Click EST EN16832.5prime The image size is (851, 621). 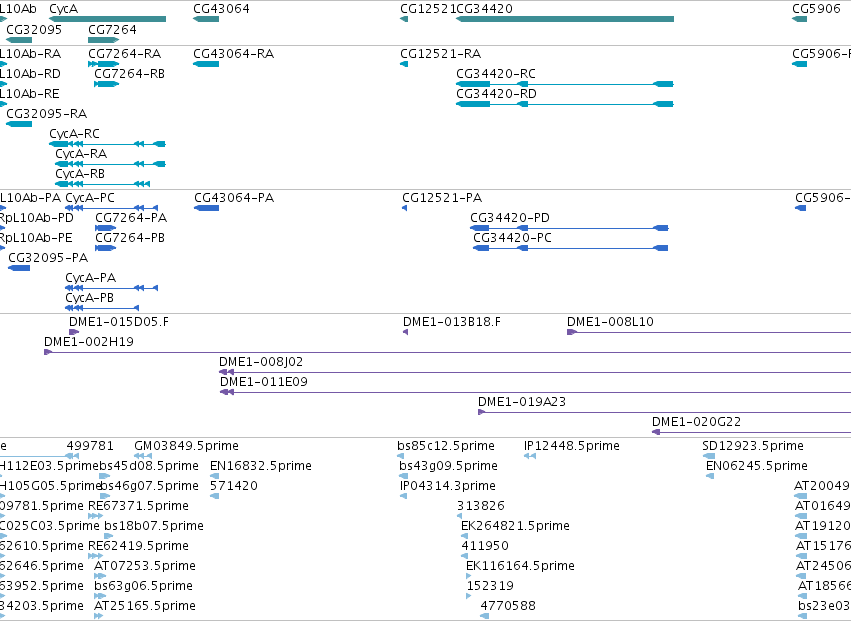[261, 467]
